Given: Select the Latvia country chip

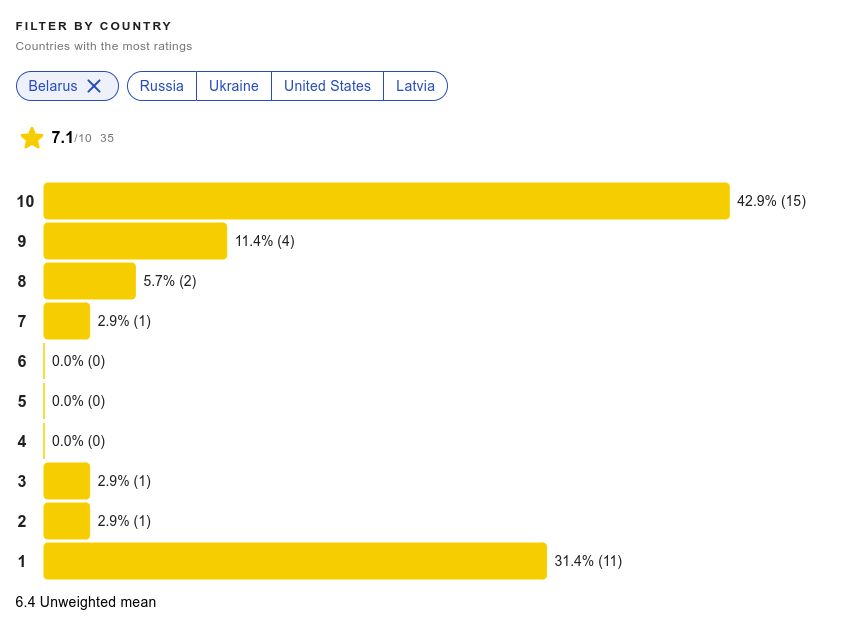Looking at the screenshot, I should [415, 86].
